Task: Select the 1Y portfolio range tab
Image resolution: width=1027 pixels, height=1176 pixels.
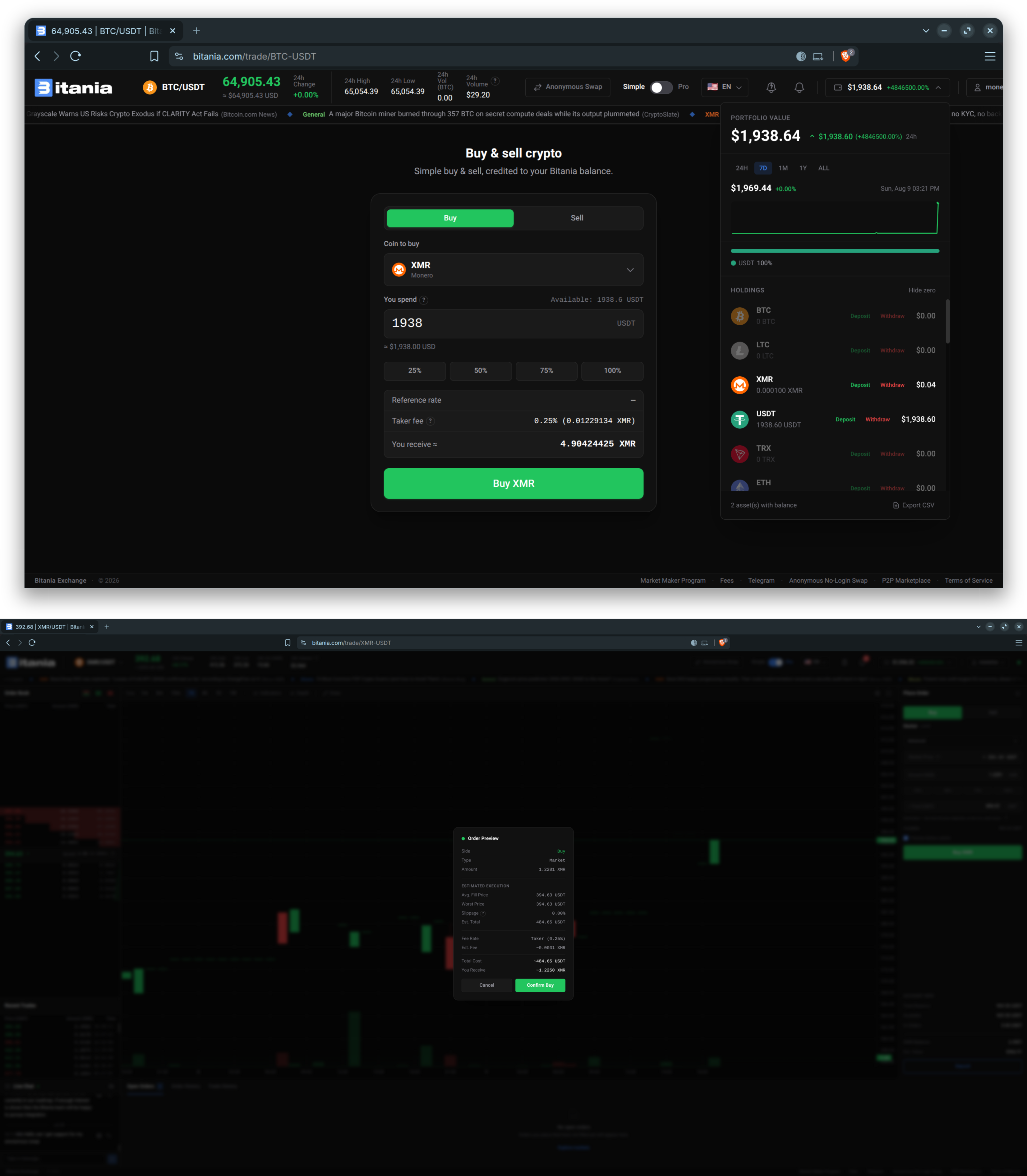Action: click(x=803, y=169)
